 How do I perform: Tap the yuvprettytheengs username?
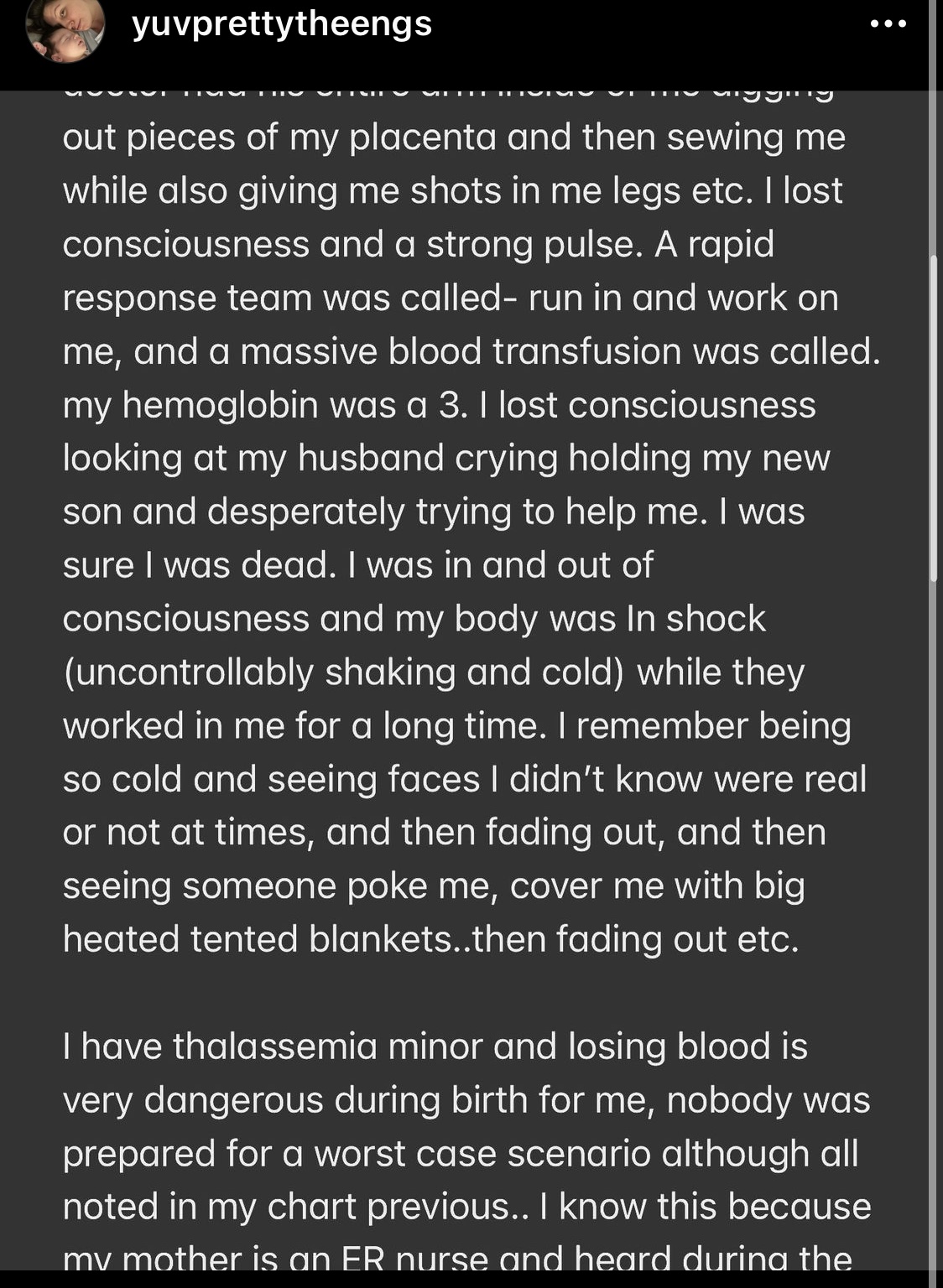pyautogui.click(x=282, y=23)
